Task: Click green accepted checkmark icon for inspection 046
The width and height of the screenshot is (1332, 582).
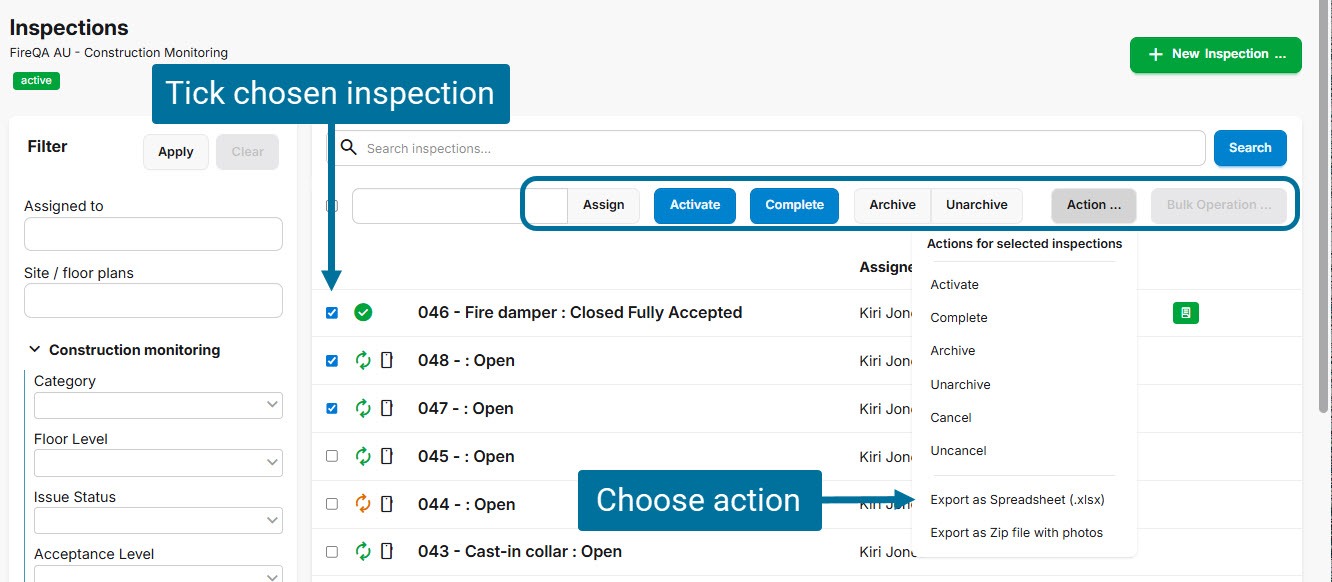Action: pos(363,313)
